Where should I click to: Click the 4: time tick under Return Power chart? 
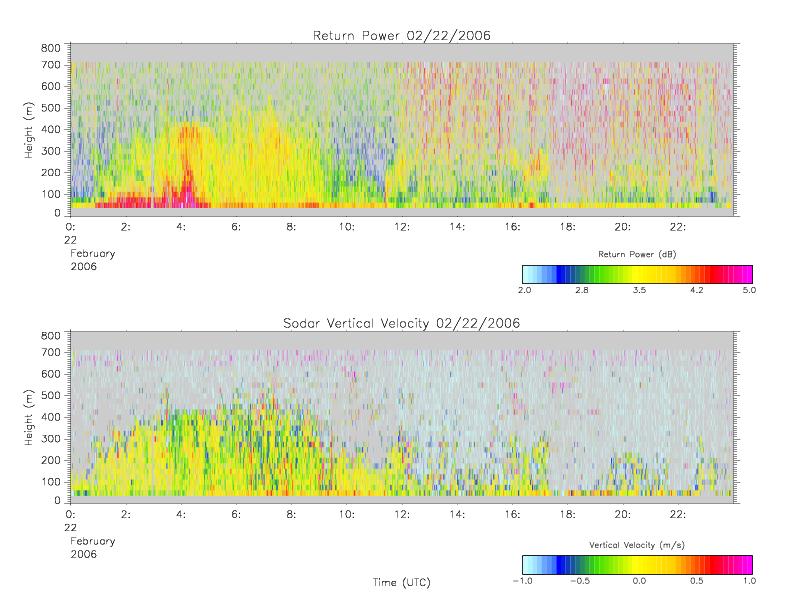point(181,227)
